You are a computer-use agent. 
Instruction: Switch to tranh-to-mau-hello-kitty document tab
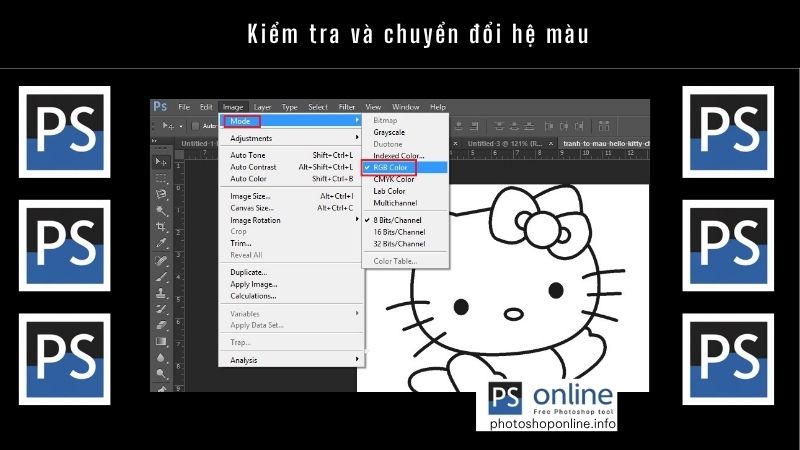(x=606, y=144)
